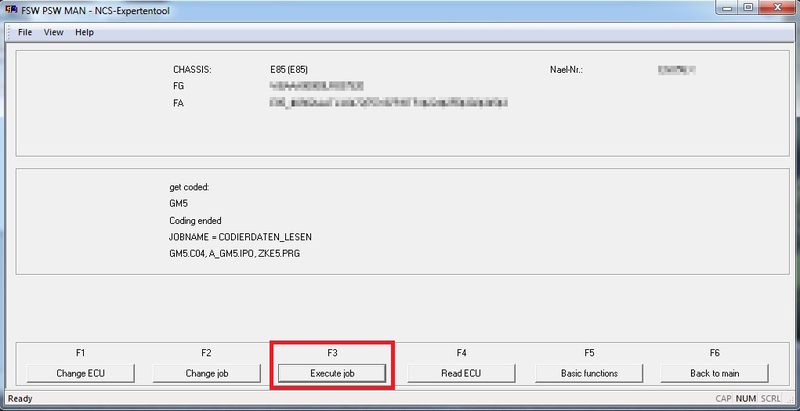Click the Ready status text
Viewport: 800px width, 411px height.
[x=21, y=398]
